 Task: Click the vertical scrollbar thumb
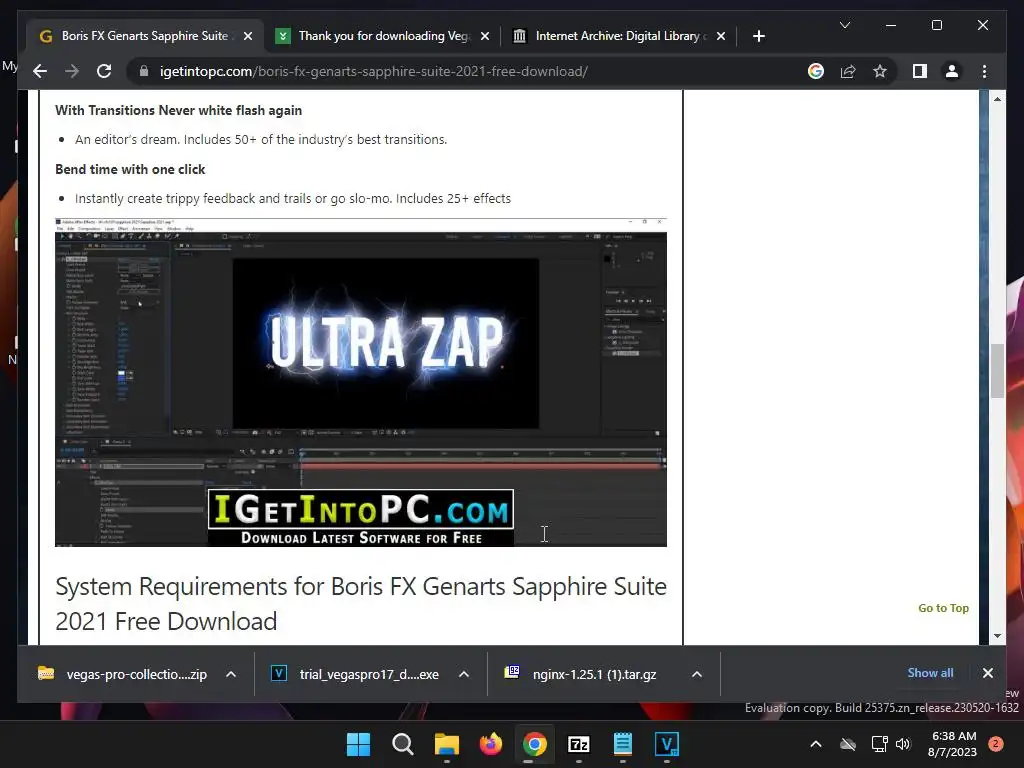point(997,370)
